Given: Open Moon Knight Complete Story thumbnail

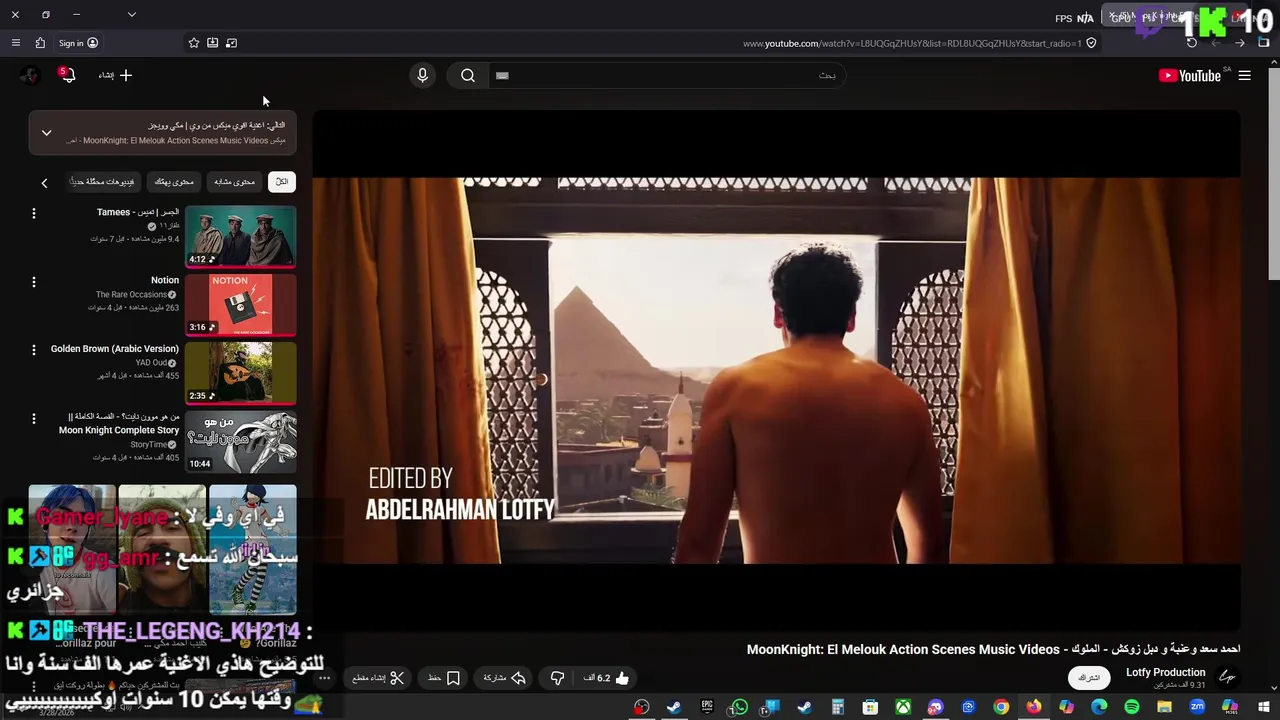Looking at the screenshot, I should click(x=240, y=441).
